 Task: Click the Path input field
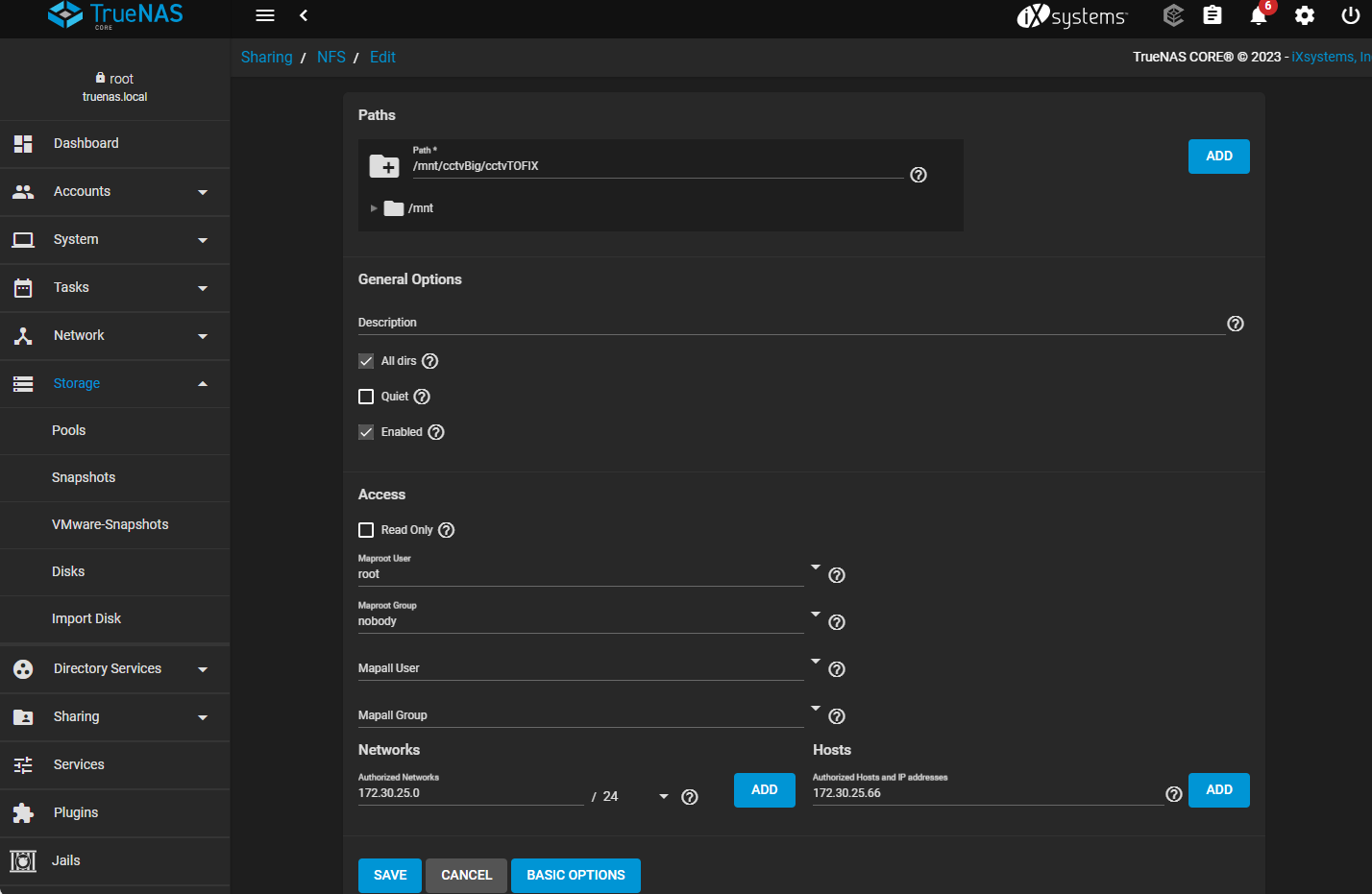pos(658,166)
